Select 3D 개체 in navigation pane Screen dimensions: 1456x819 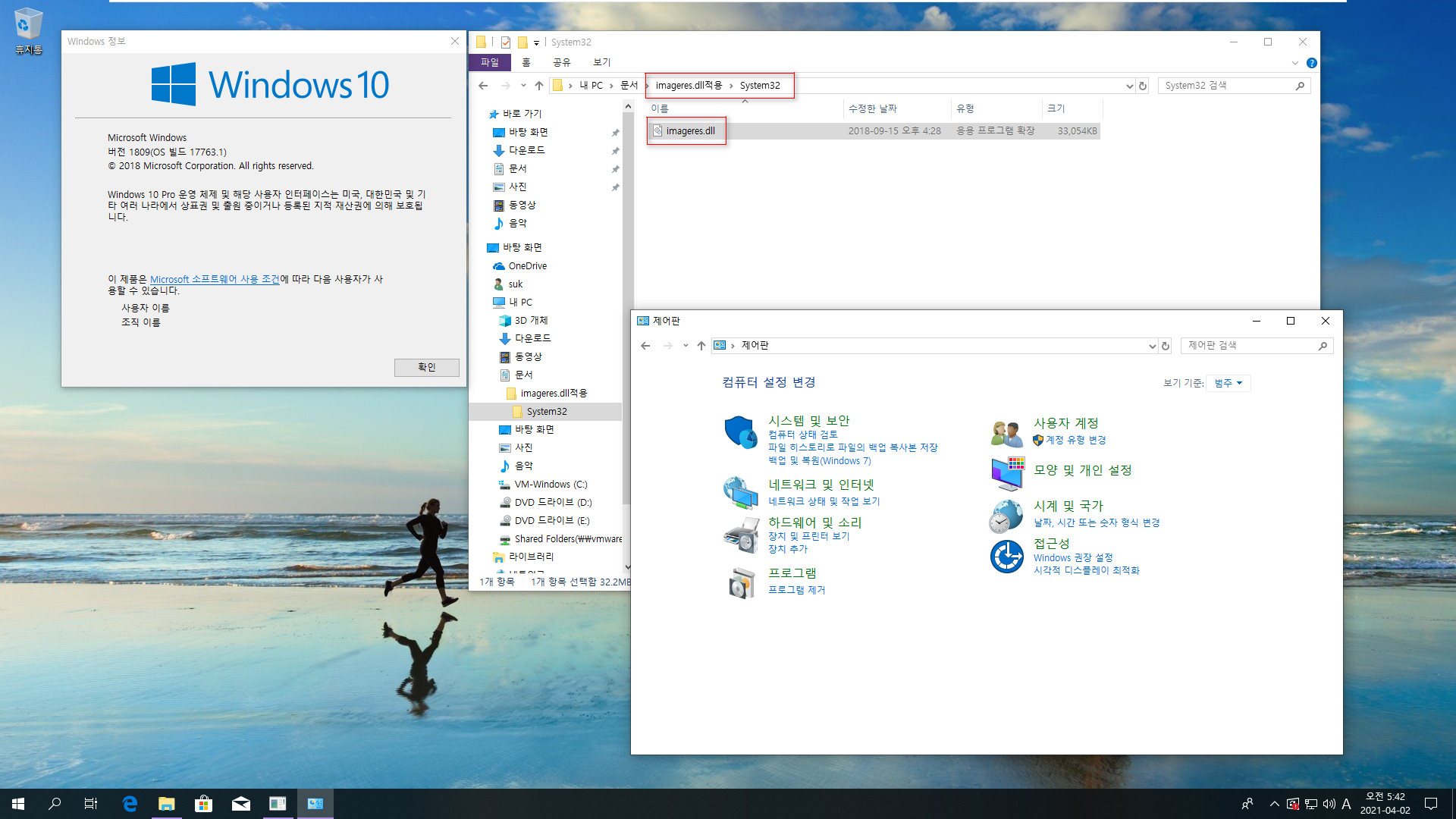[x=530, y=321]
